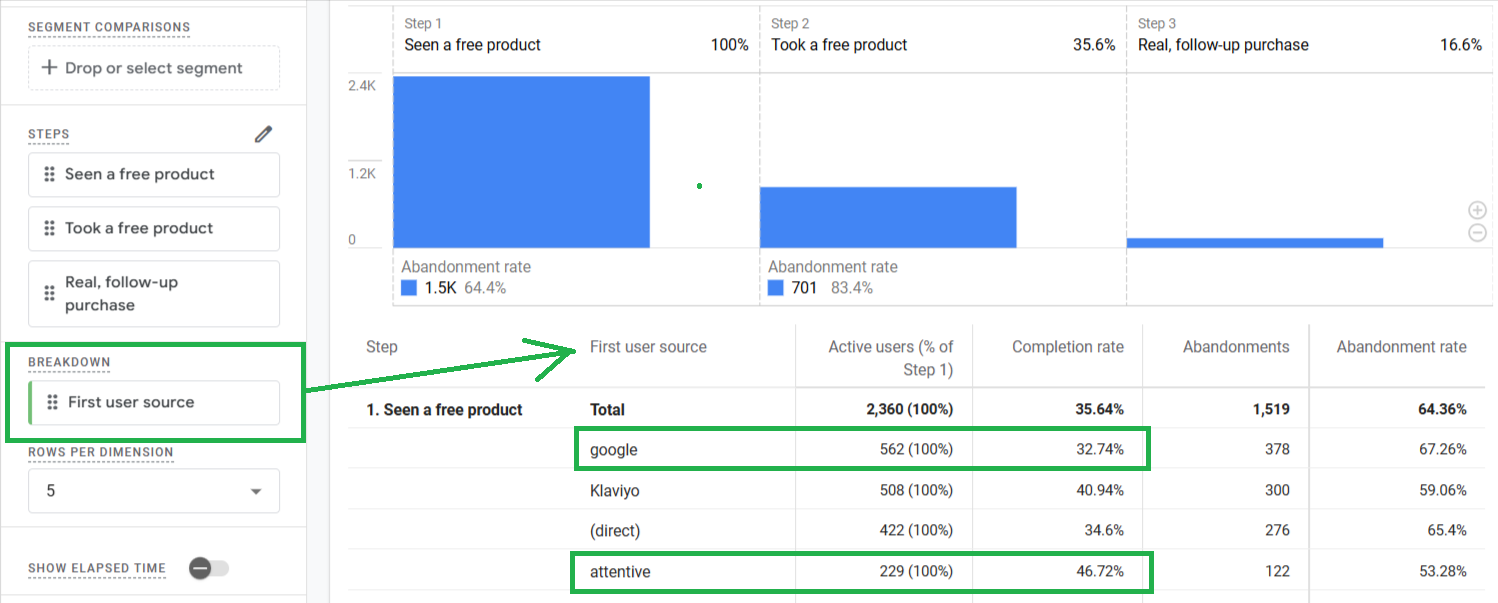Click the Step 1 funnel bar
1498x603 pixels.
[x=521, y=162]
